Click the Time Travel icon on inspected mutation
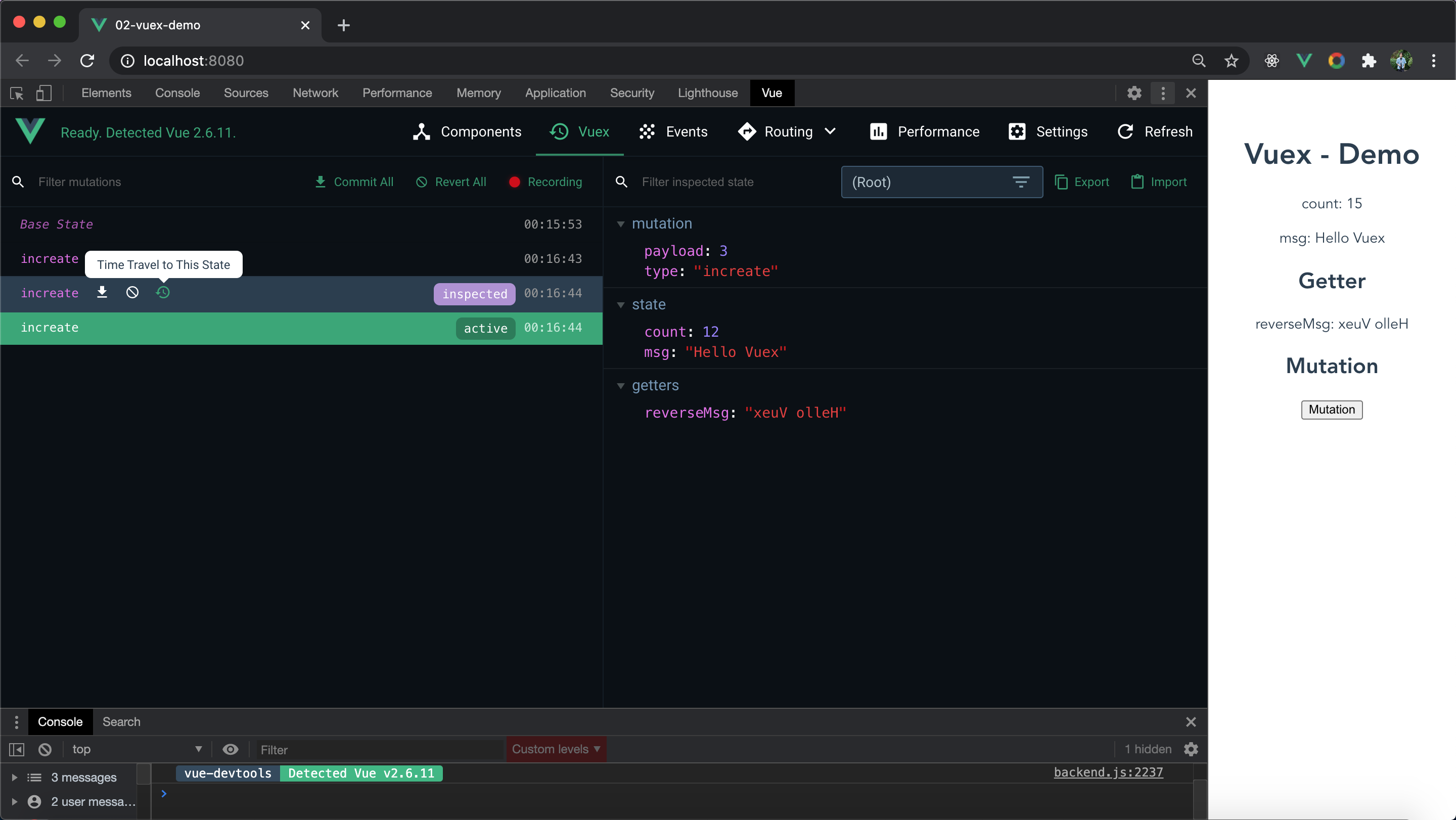1456x820 pixels. (x=163, y=293)
